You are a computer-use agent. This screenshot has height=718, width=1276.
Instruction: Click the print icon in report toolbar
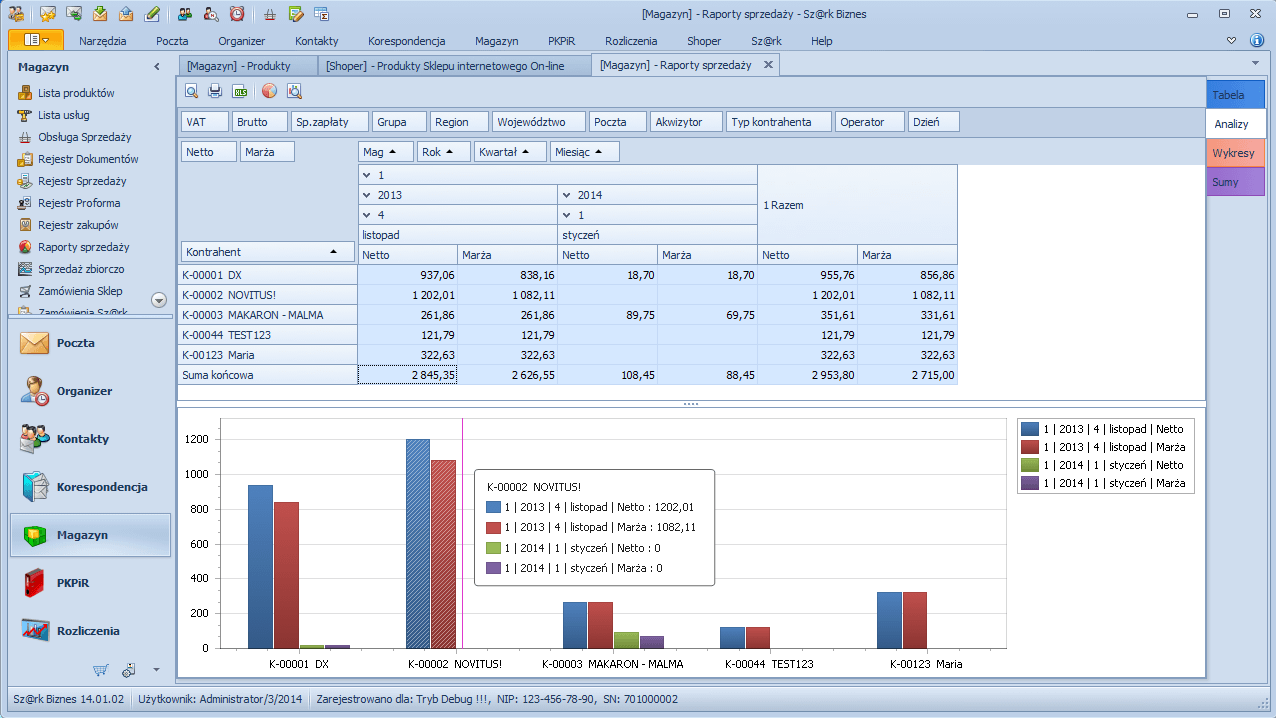215,92
